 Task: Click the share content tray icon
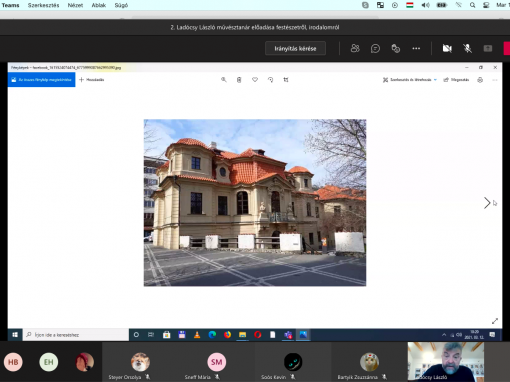click(488, 49)
